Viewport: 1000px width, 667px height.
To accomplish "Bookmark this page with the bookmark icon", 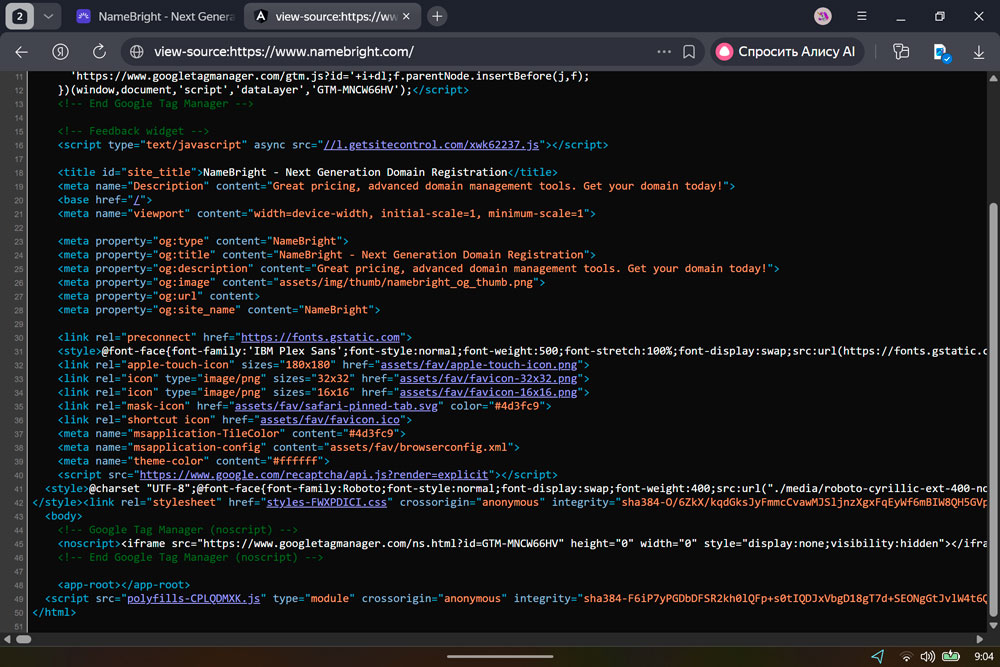I will pyautogui.click(x=689, y=52).
